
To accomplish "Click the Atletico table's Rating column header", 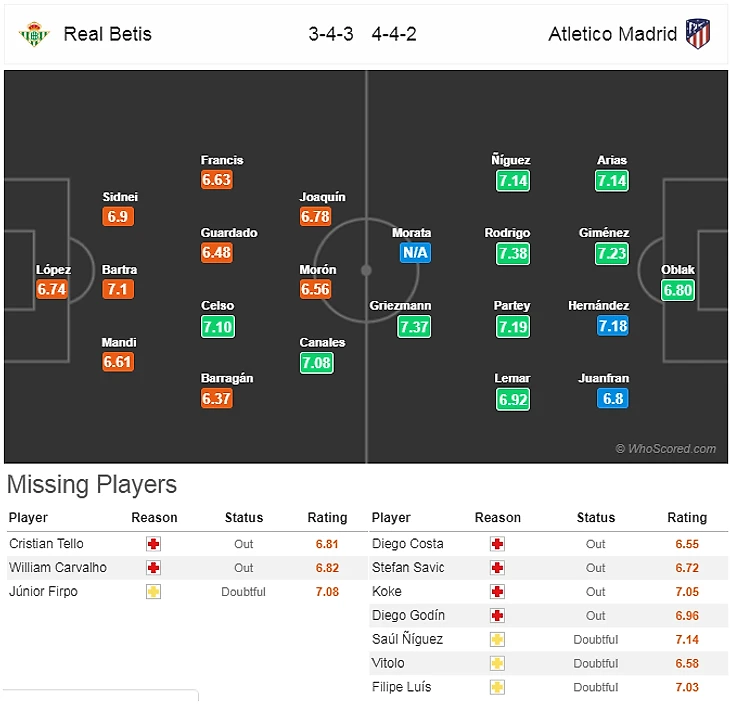I will pyautogui.click(x=687, y=518).
